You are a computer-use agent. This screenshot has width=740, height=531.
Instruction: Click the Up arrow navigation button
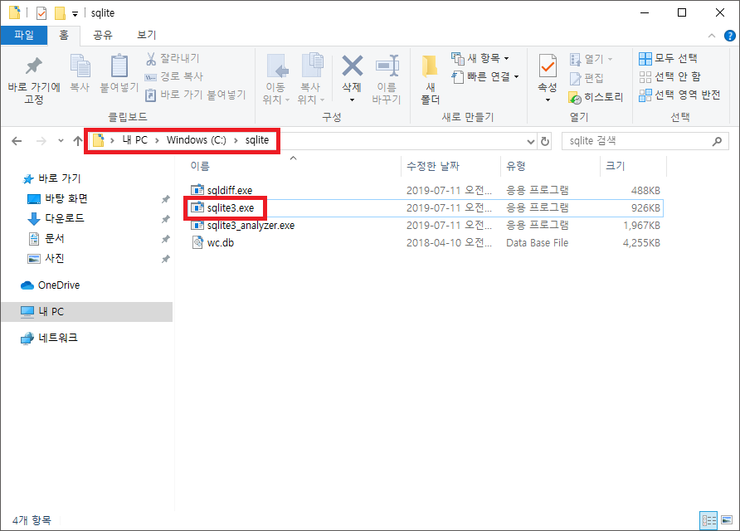click(x=77, y=141)
